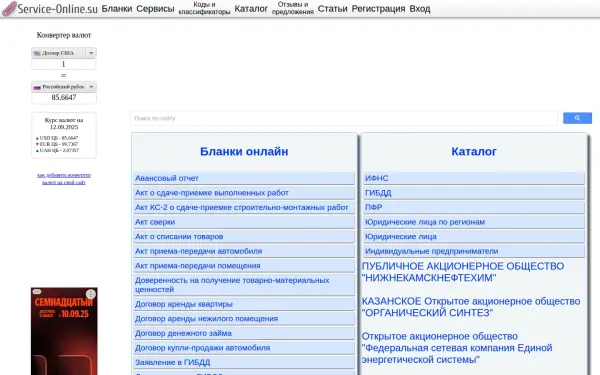Click the Семнадцатый advertisement banner
Image resolution: width=600 pixels, height=375 pixels.
[64, 331]
